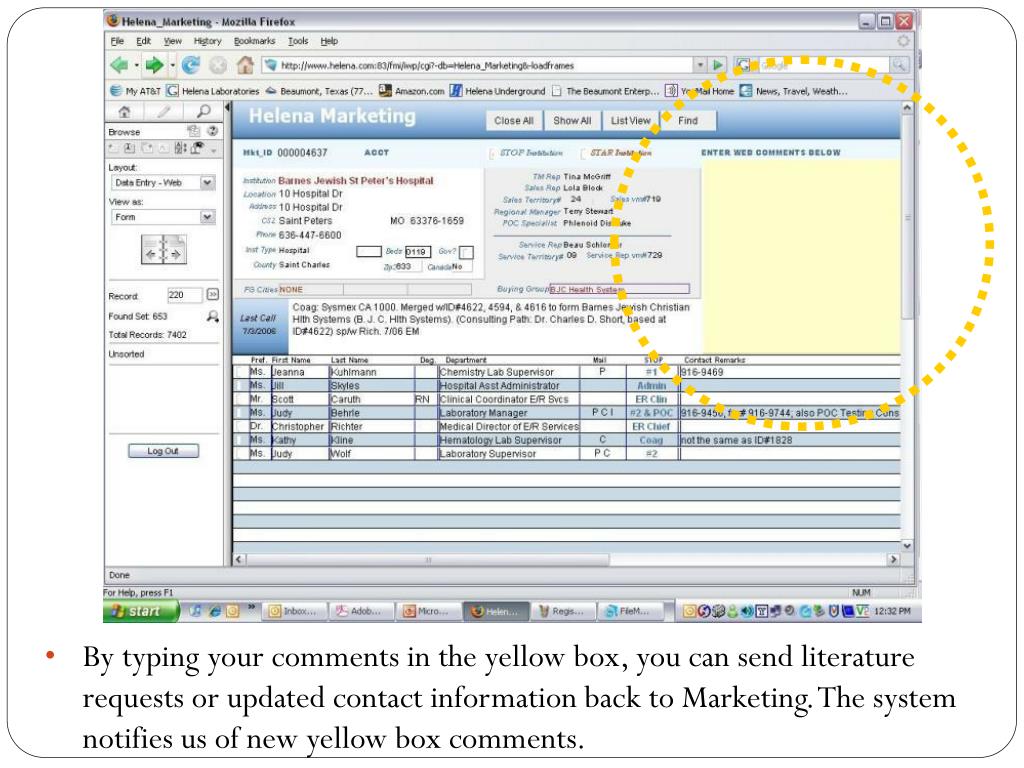The width and height of the screenshot is (1024, 768).
Task: Open The Beaumont Enterprise bookmark
Action: point(605,91)
